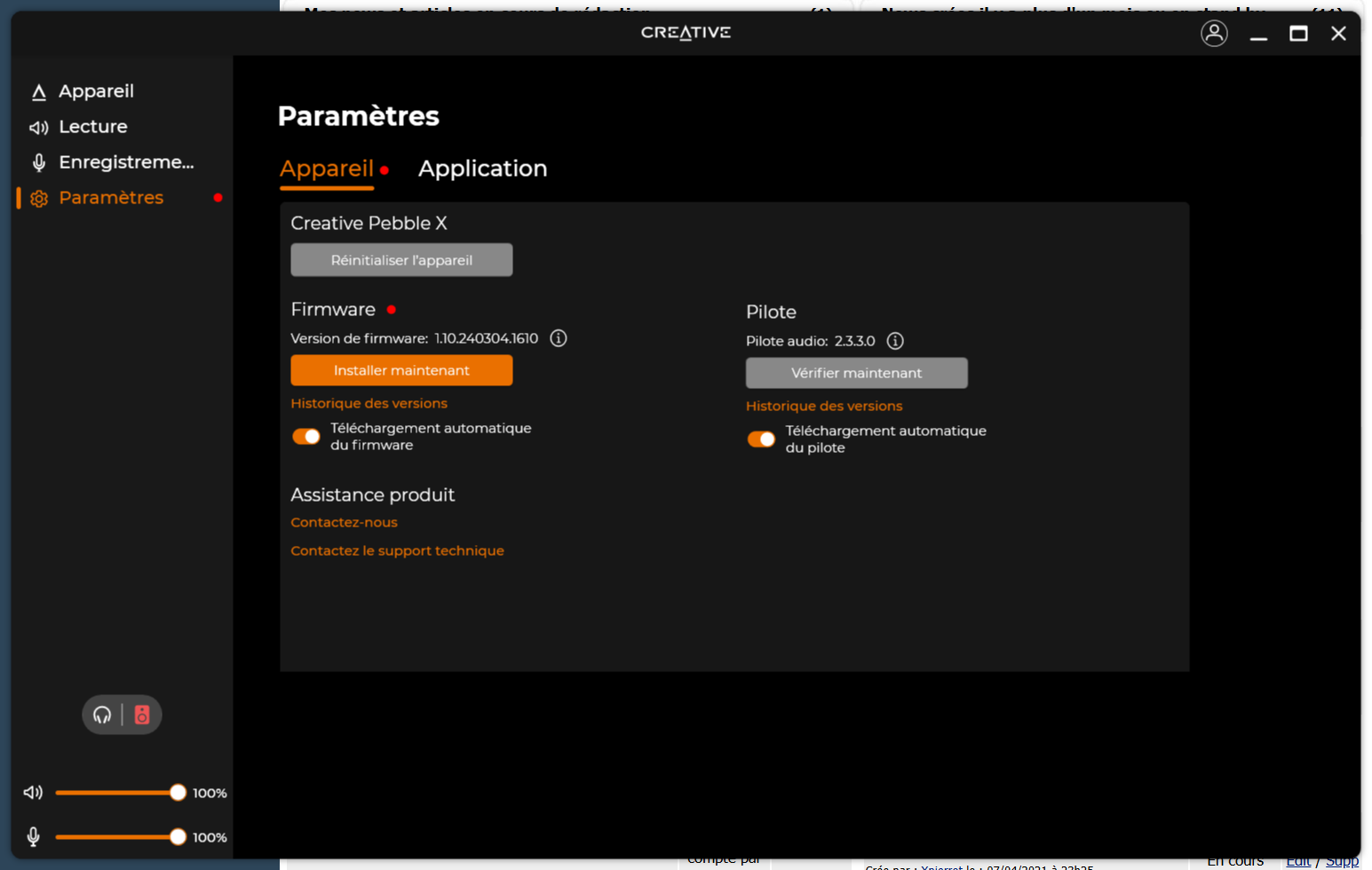Click Réinitialiser l'appareil button
The width and height of the screenshot is (1372, 870).
(401, 260)
